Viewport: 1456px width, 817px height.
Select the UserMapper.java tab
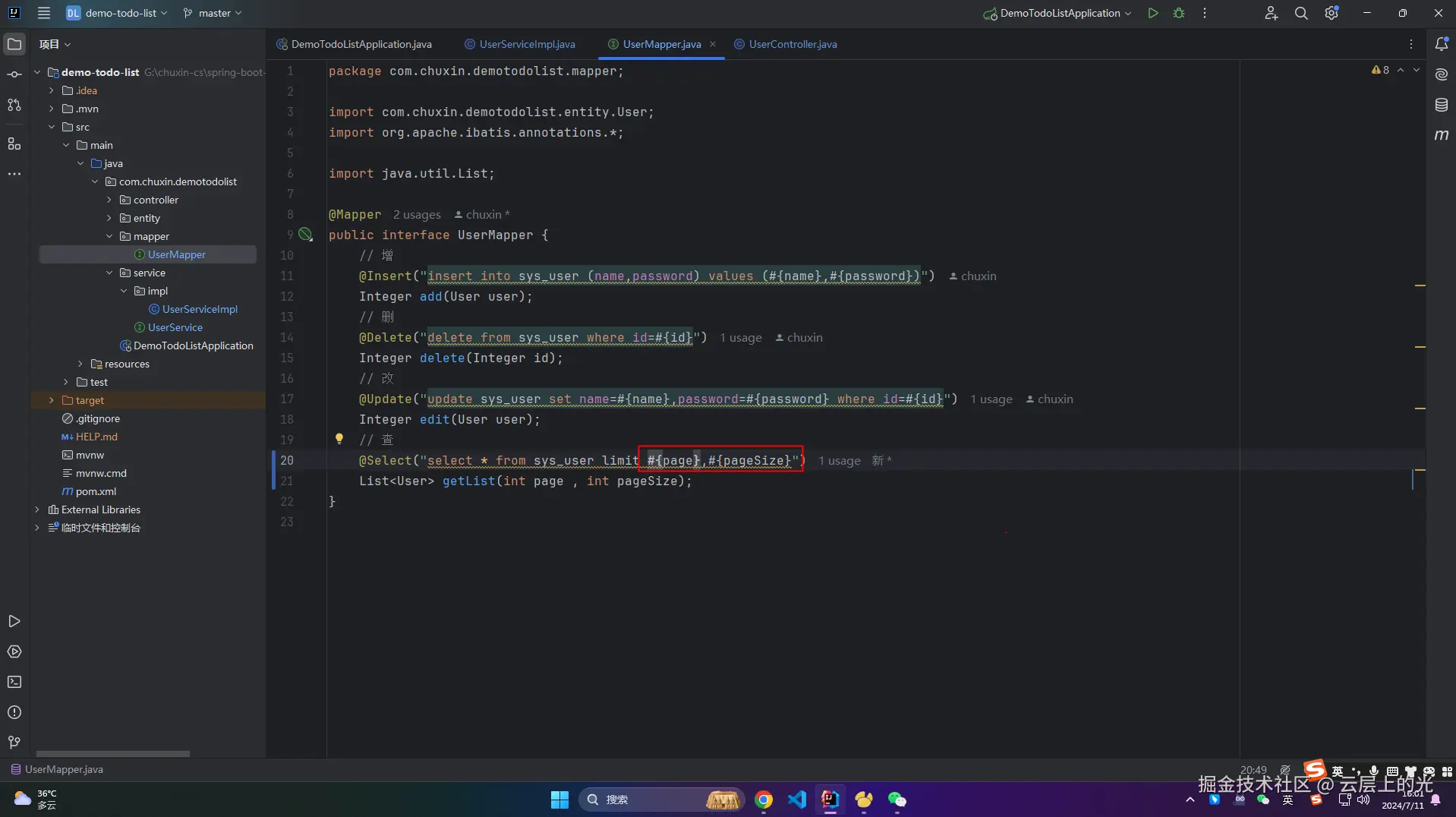click(660, 44)
